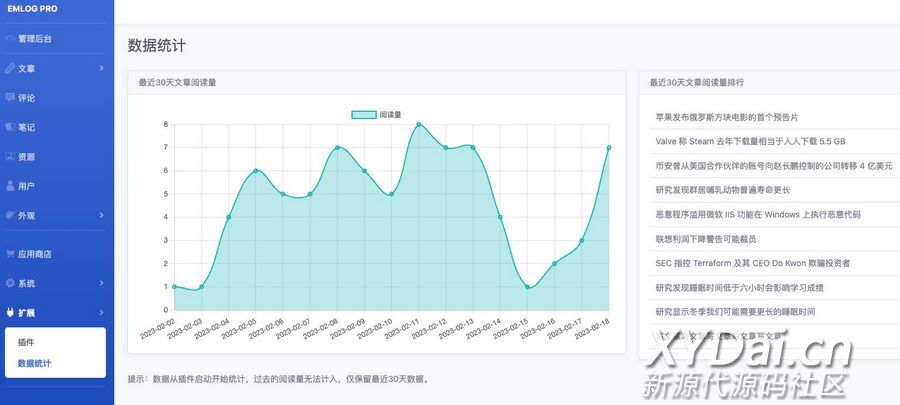Open the 插件 submenu item
This screenshot has height=405, width=900.
click(x=26, y=343)
